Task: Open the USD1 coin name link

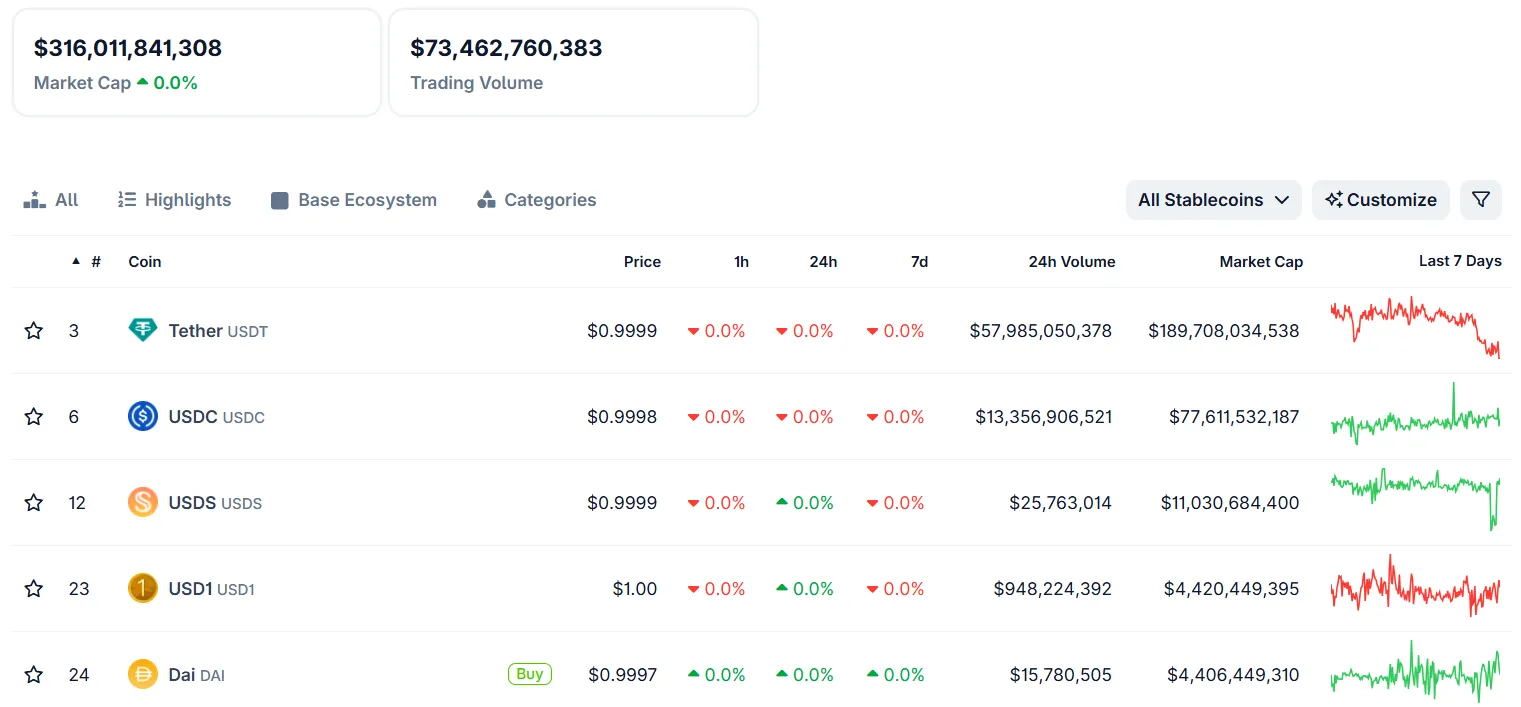Action: pos(190,589)
